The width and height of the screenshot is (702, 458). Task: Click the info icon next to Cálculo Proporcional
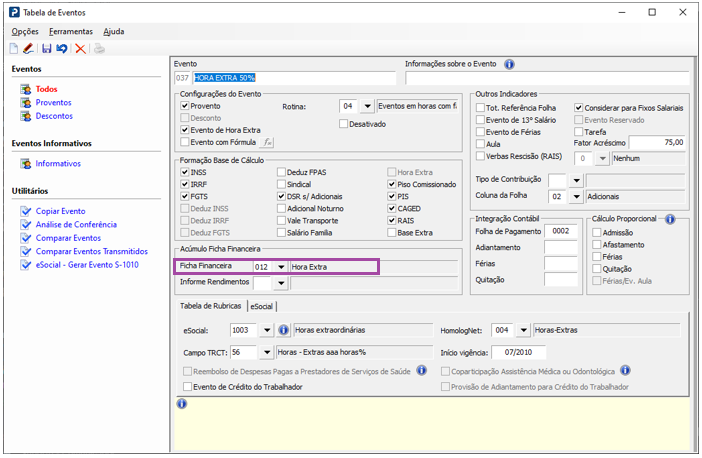pyautogui.click(x=670, y=219)
